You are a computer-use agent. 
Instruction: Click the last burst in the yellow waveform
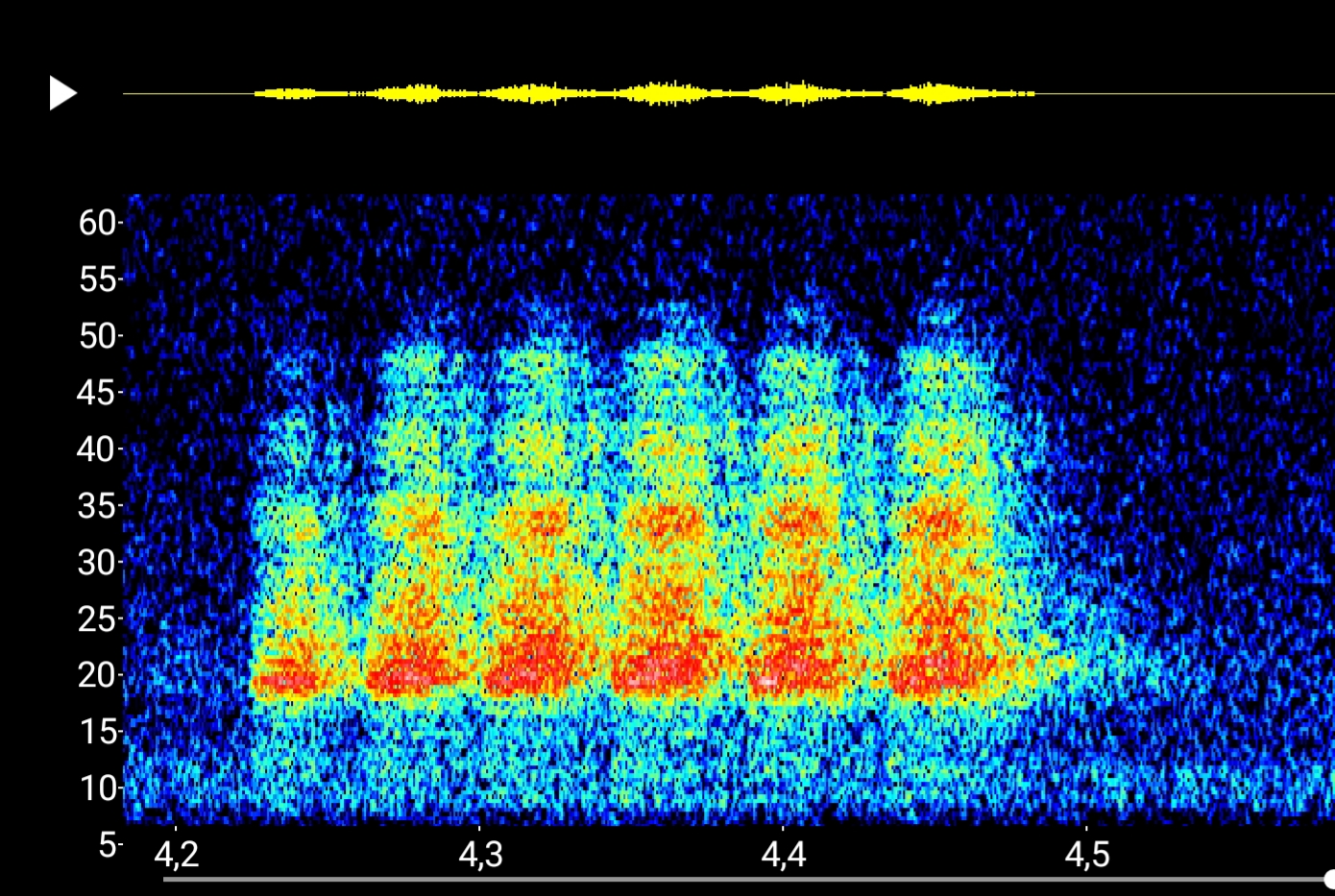934,94
